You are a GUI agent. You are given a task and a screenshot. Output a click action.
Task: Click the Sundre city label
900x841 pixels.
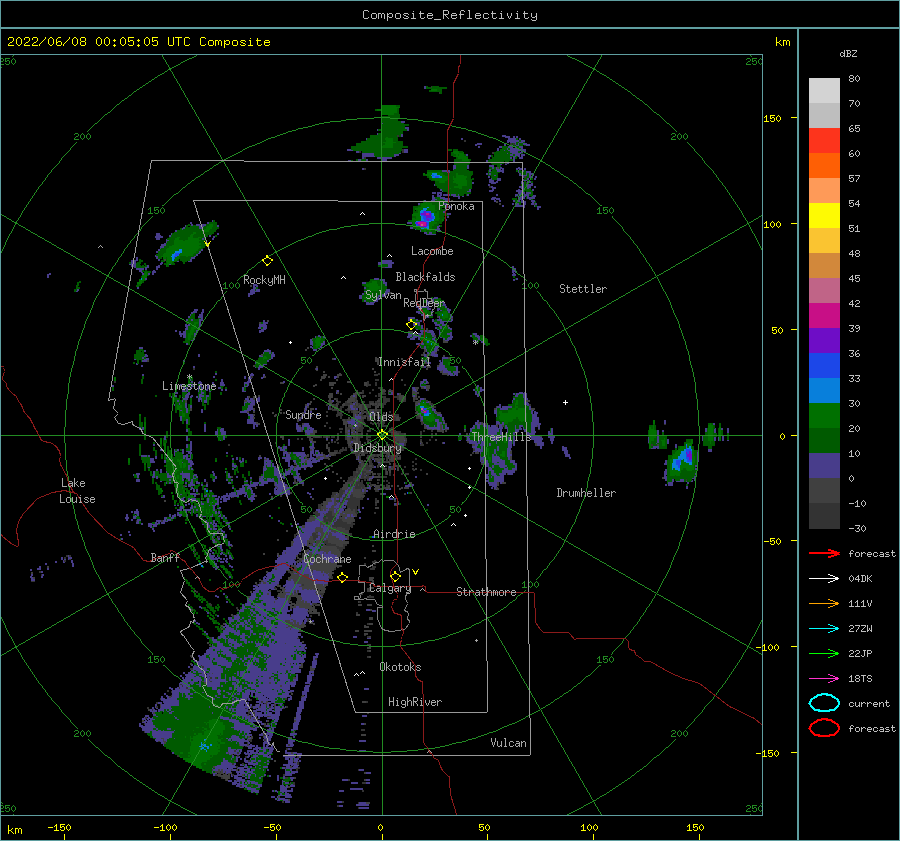tap(303, 414)
